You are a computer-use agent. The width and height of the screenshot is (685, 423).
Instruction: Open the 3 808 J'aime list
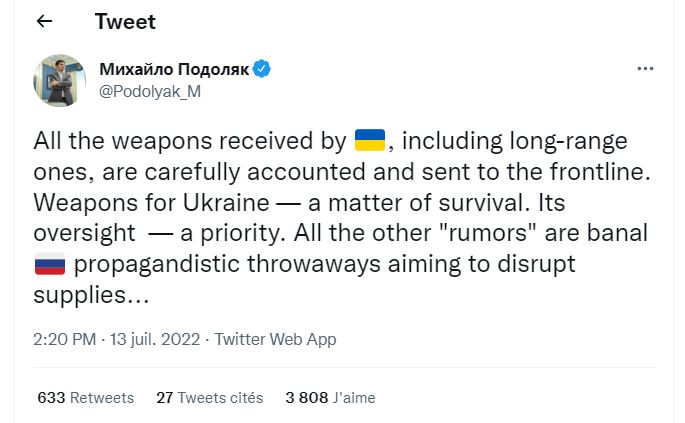[330, 397]
